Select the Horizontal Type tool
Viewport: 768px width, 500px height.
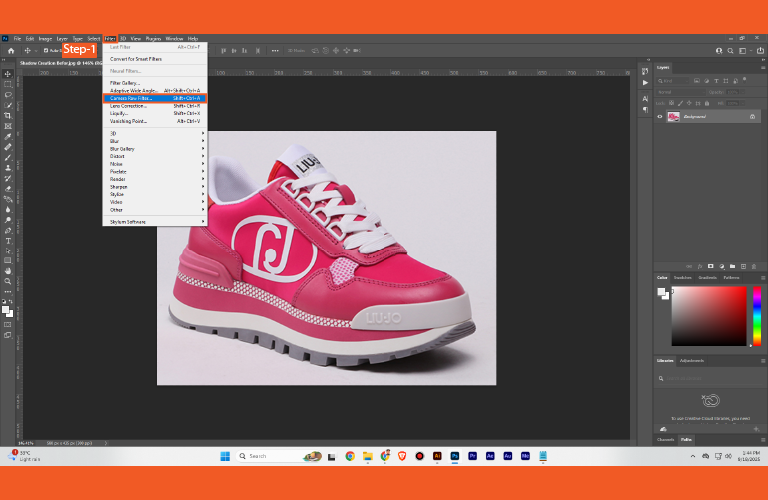[8, 241]
